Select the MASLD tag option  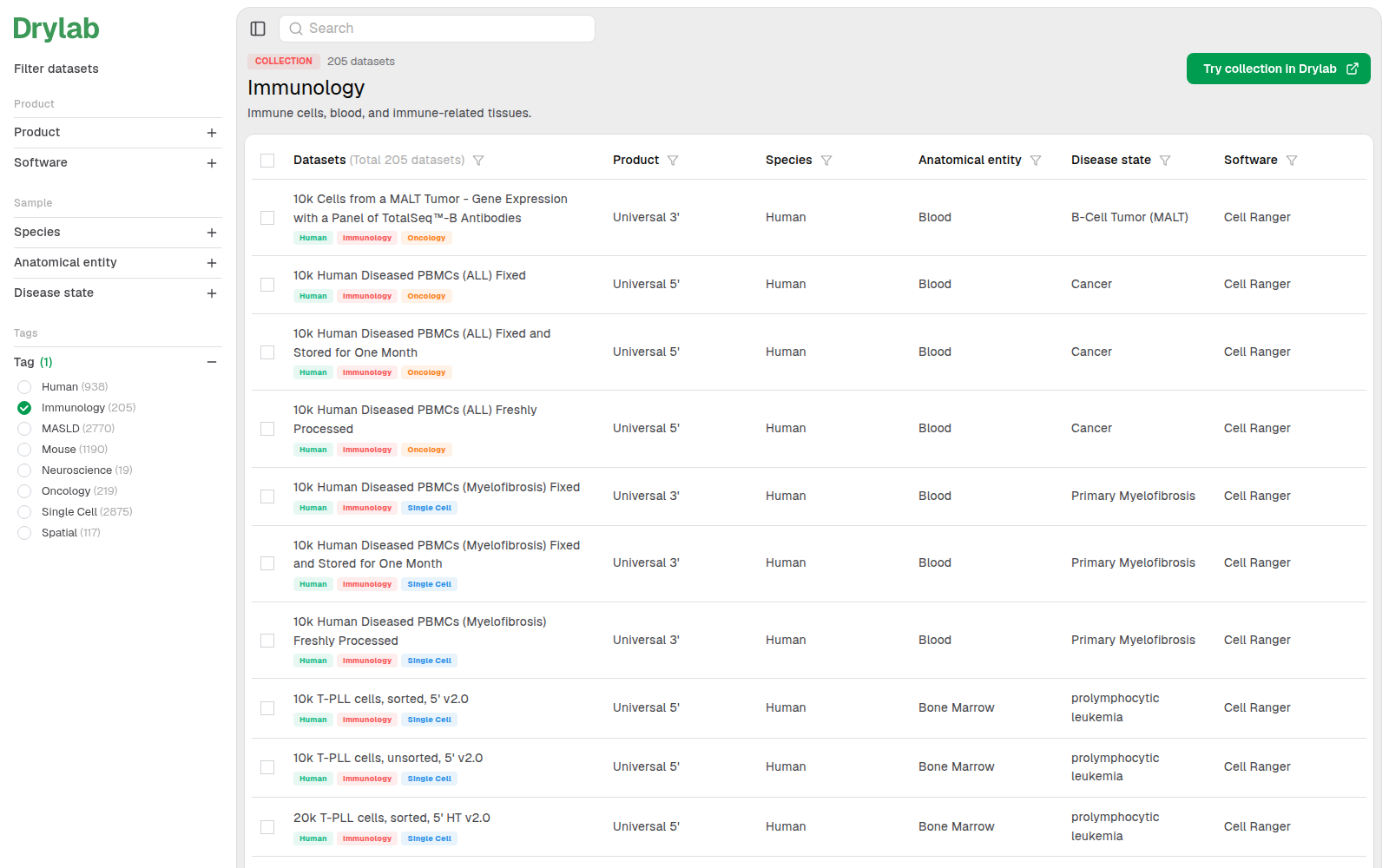coord(24,429)
